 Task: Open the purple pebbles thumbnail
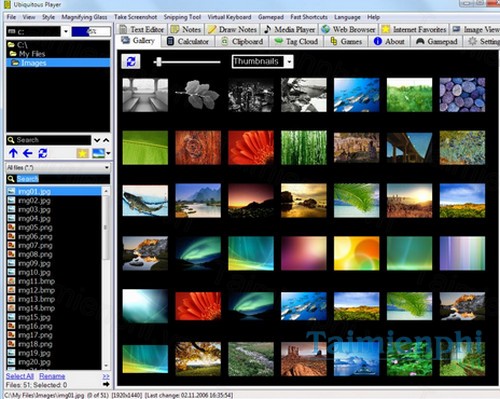(x=462, y=95)
